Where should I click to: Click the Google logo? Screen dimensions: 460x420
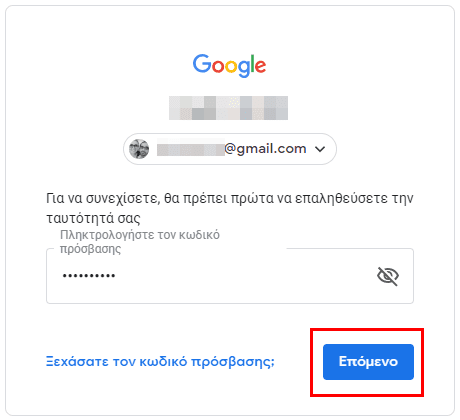(229, 65)
